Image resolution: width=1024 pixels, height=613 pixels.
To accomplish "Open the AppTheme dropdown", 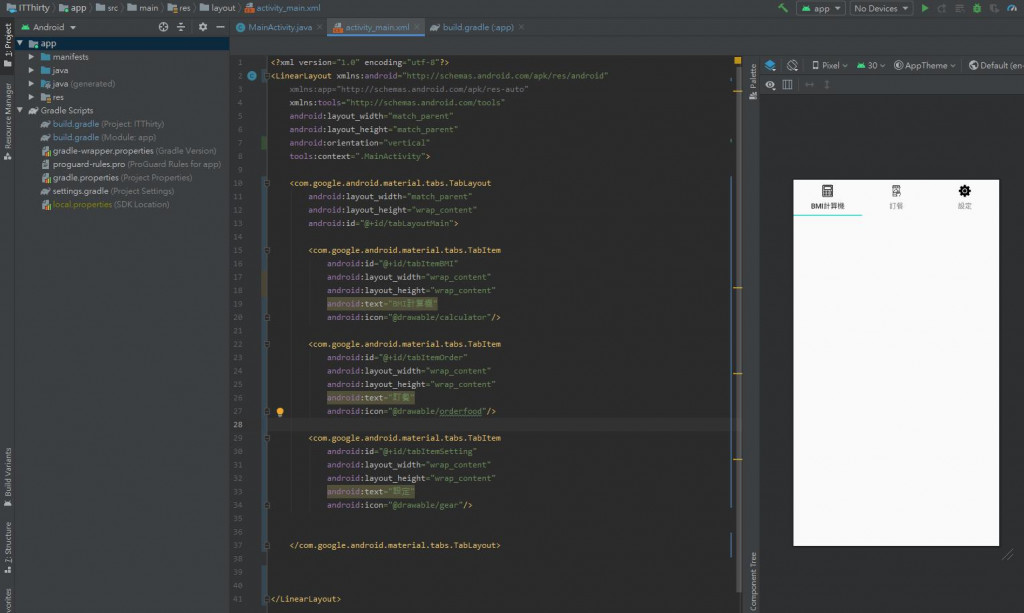I will [x=924, y=65].
